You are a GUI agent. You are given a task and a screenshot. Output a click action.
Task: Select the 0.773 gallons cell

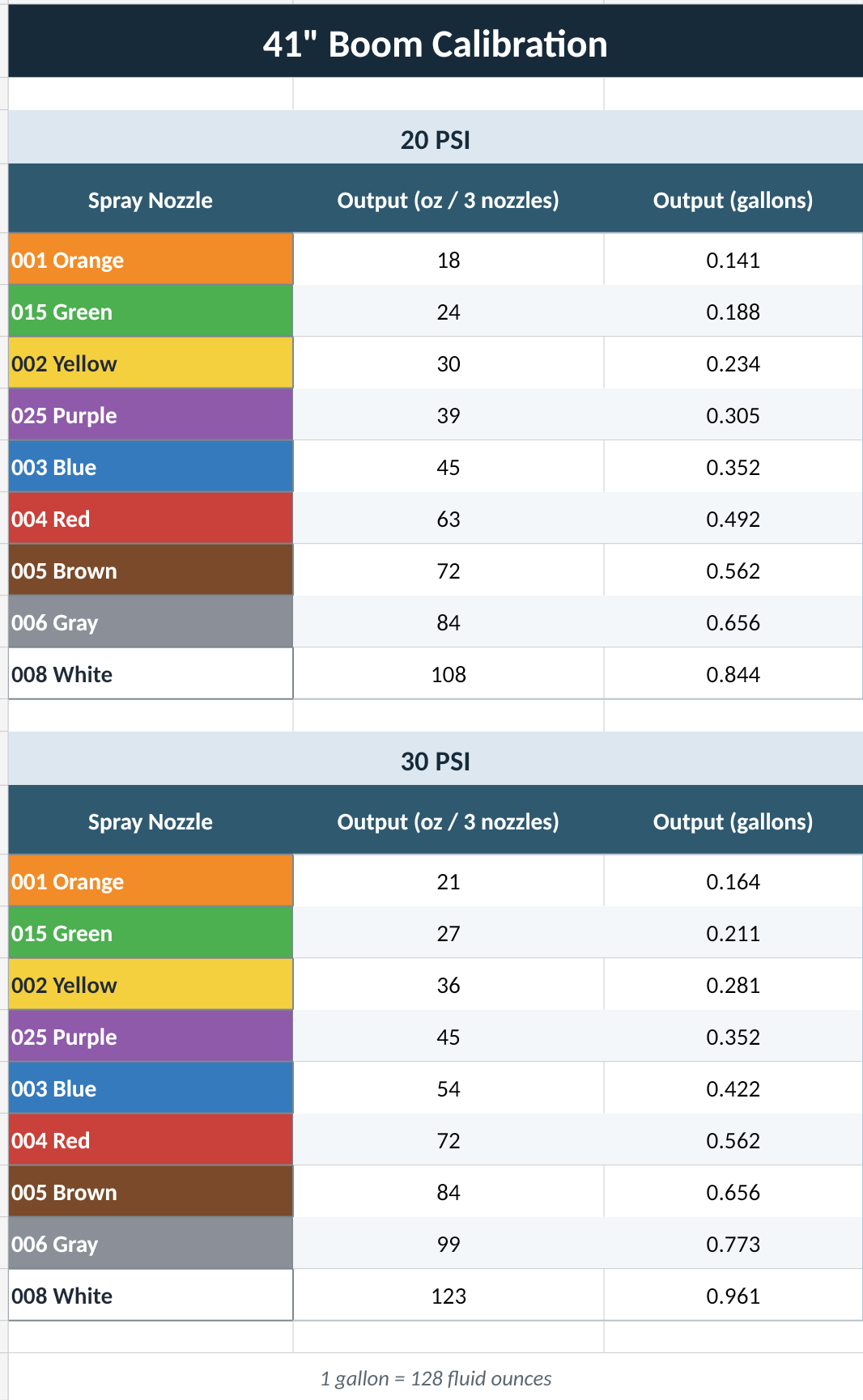pyautogui.click(x=733, y=1244)
